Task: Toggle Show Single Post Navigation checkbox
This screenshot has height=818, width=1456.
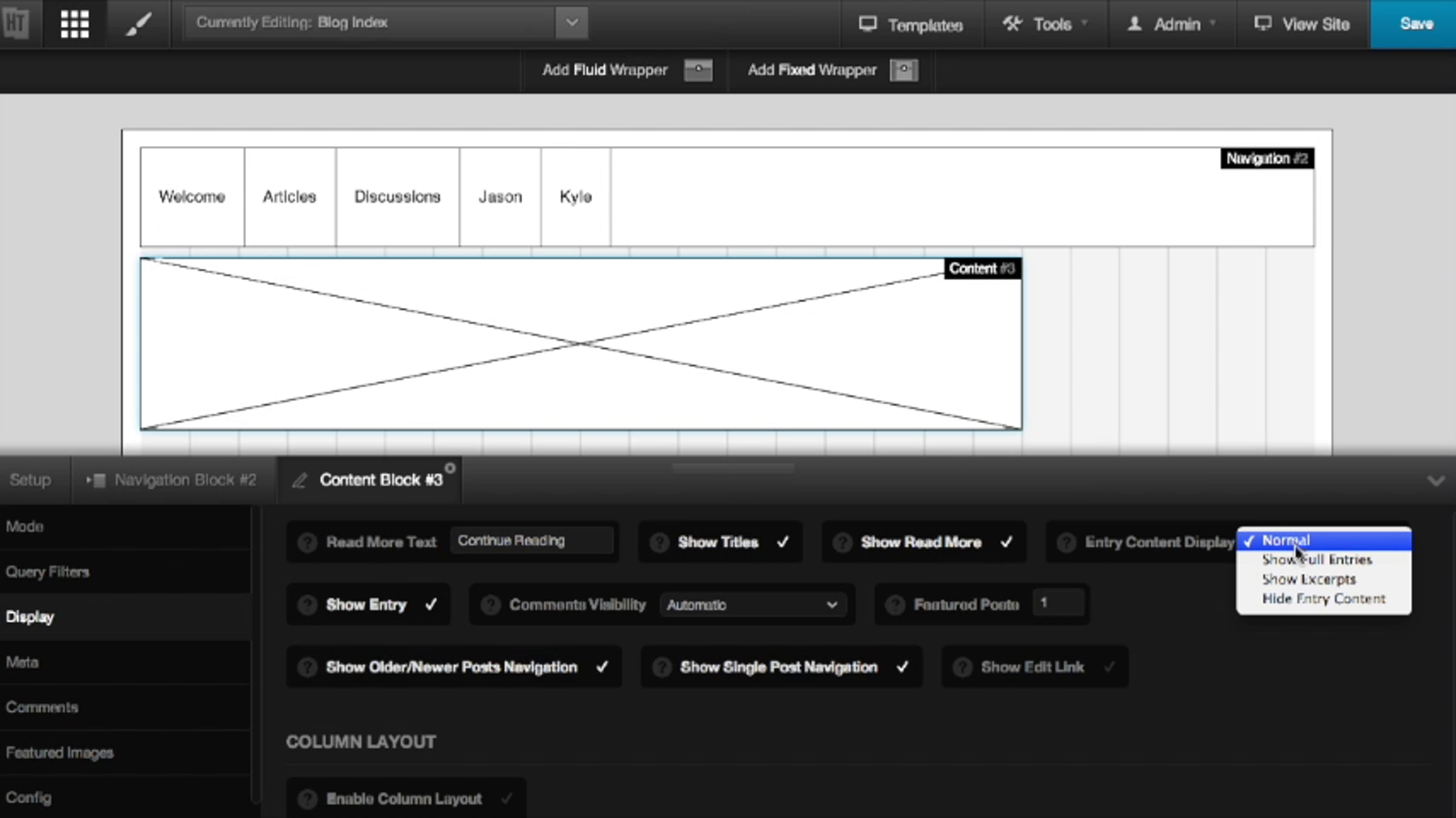Action: 902,667
